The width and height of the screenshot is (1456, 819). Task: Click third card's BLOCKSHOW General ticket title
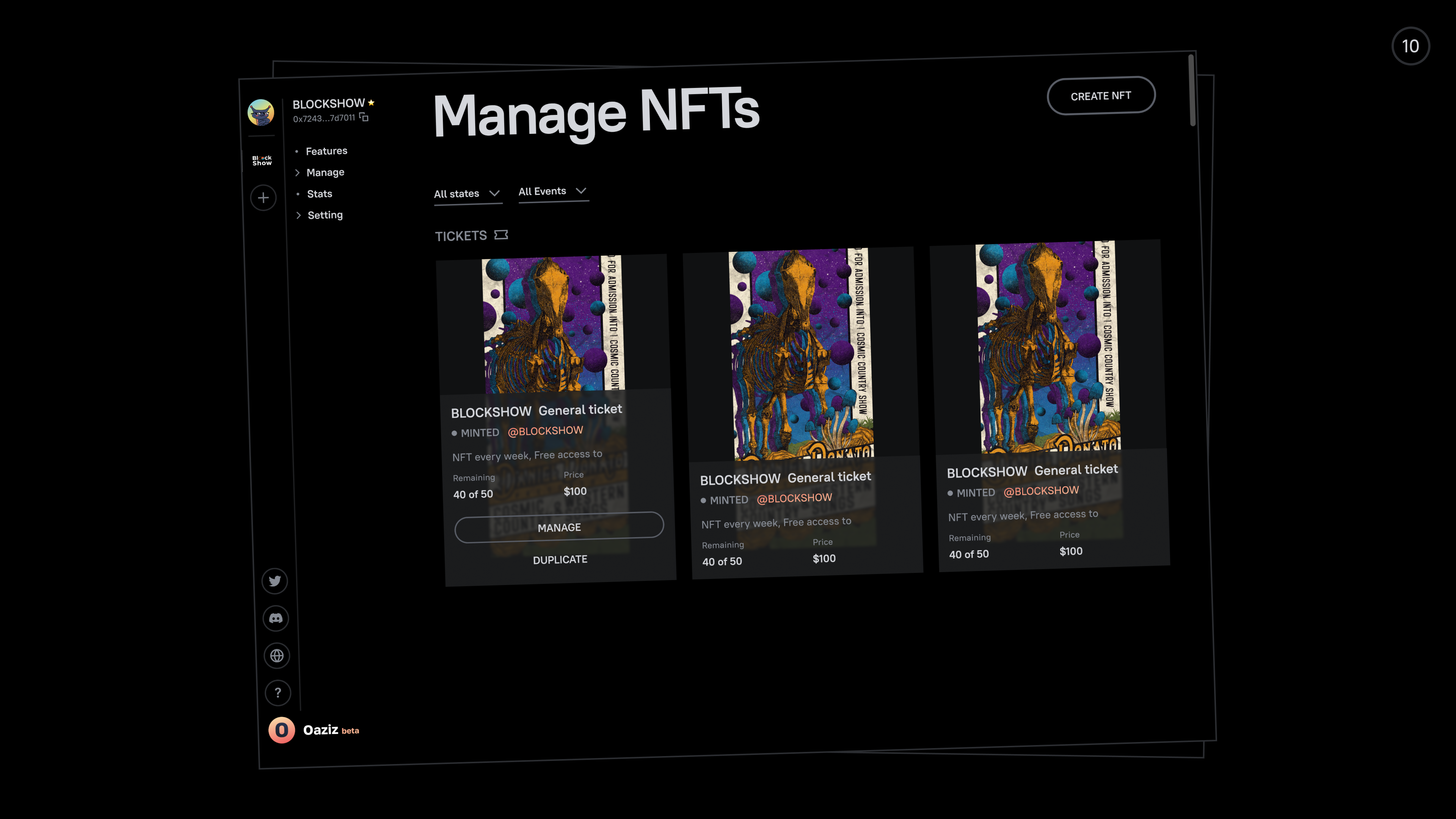[x=1032, y=471]
